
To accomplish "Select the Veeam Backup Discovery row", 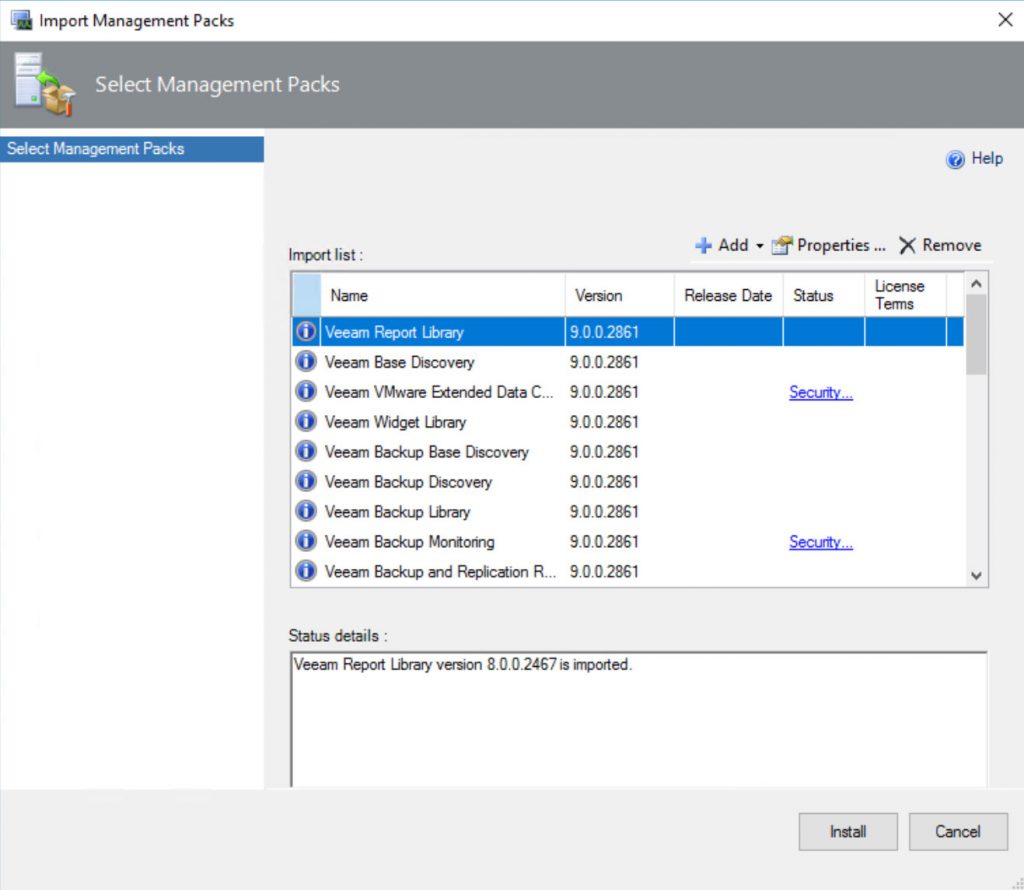I will click(628, 482).
